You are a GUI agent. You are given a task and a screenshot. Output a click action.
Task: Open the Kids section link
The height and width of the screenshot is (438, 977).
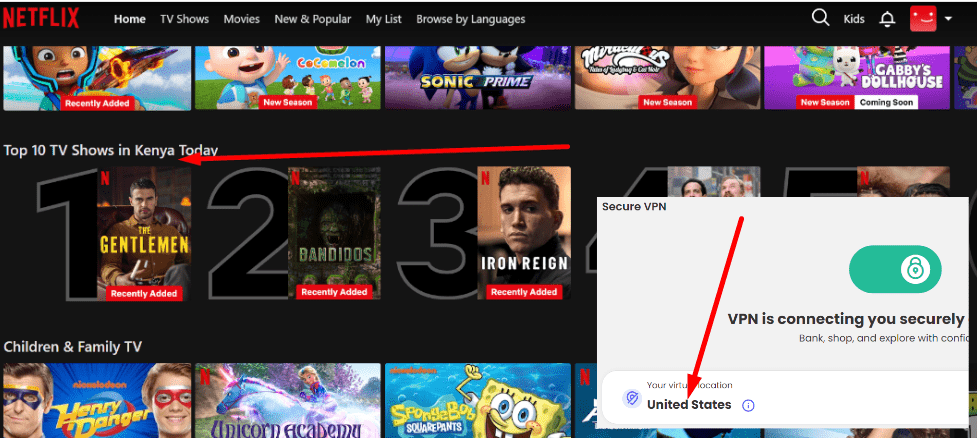tap(854, 19)
